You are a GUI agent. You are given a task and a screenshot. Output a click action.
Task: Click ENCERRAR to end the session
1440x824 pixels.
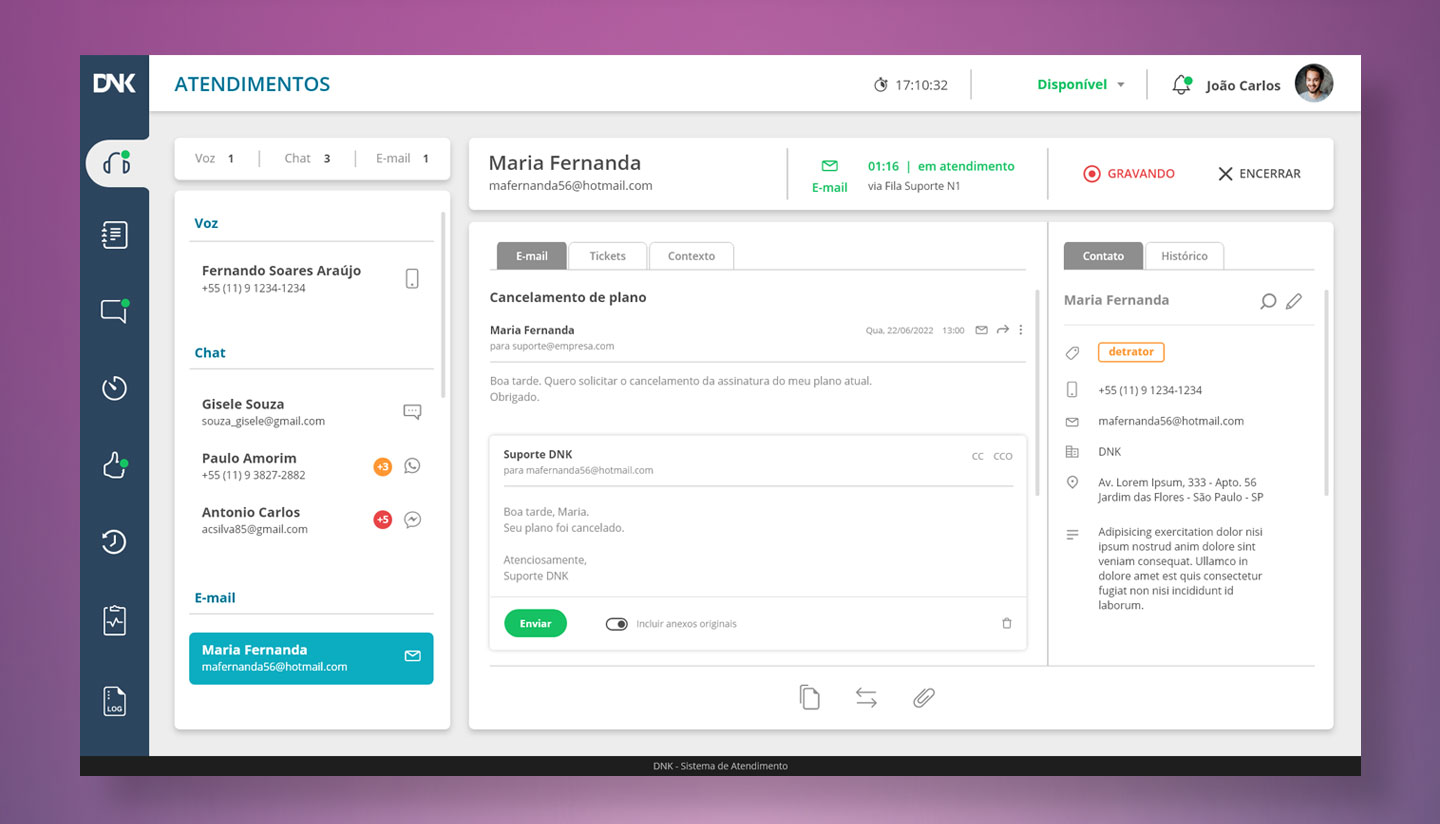1259,174
